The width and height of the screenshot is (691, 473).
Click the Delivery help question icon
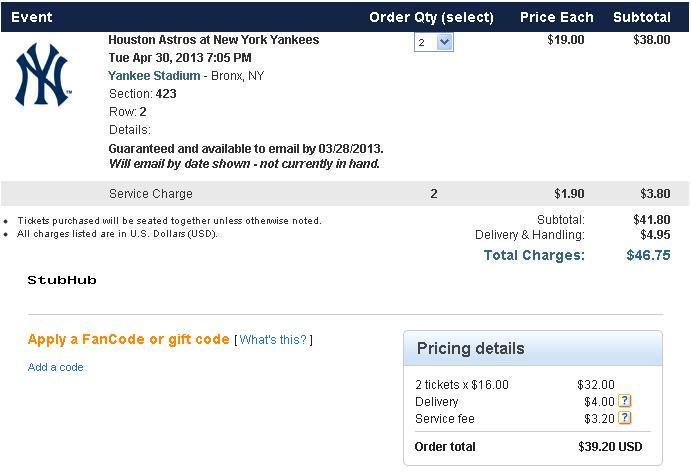pos(624,401)
